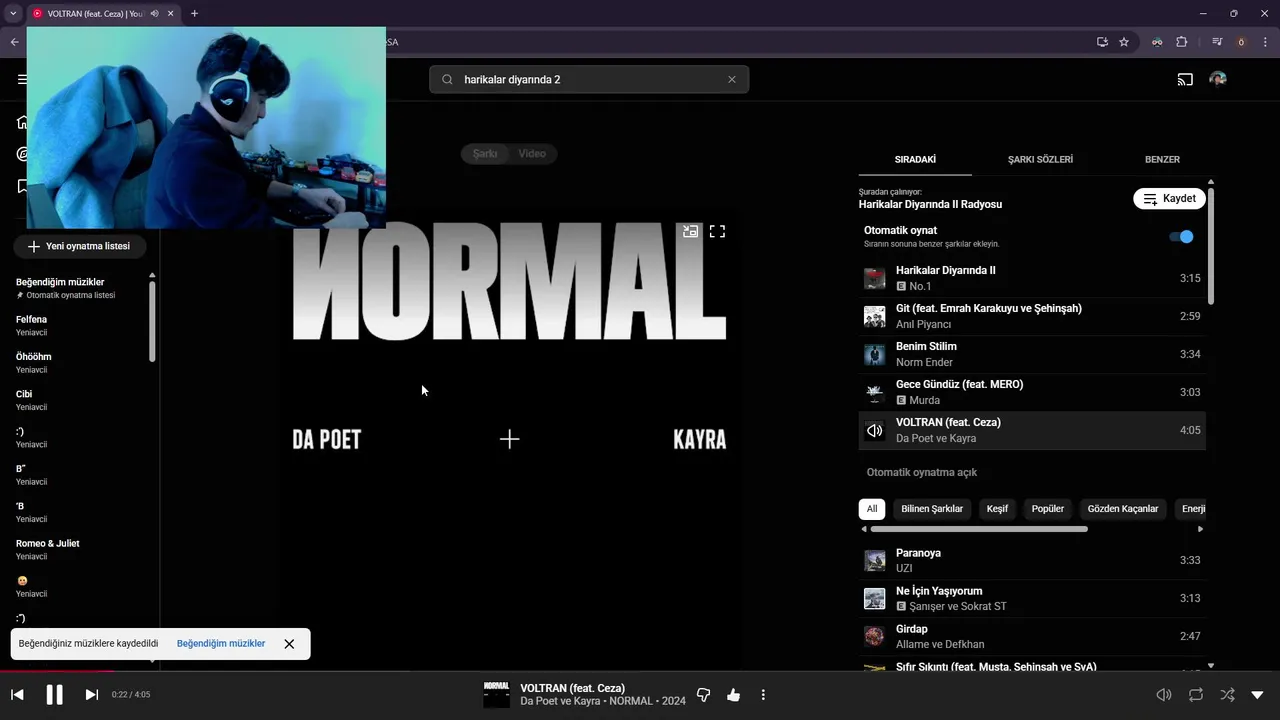Screen dimensions: 1280x720
Task: Toggle the thumbs up like button
Action: coord(733,694)
